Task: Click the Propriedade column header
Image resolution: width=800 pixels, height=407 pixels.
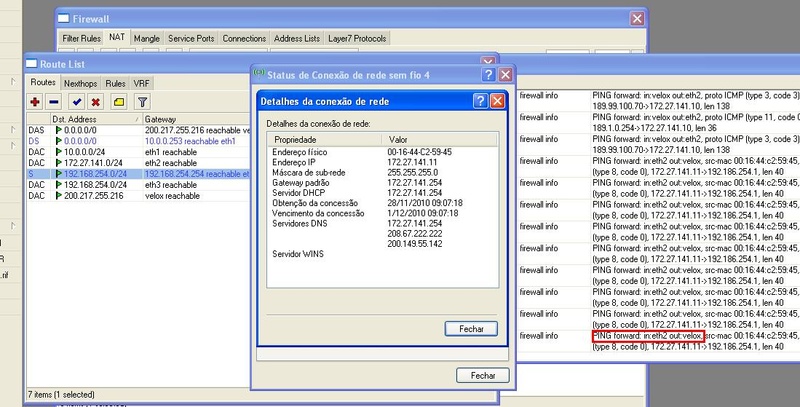Action: [324, 139]
